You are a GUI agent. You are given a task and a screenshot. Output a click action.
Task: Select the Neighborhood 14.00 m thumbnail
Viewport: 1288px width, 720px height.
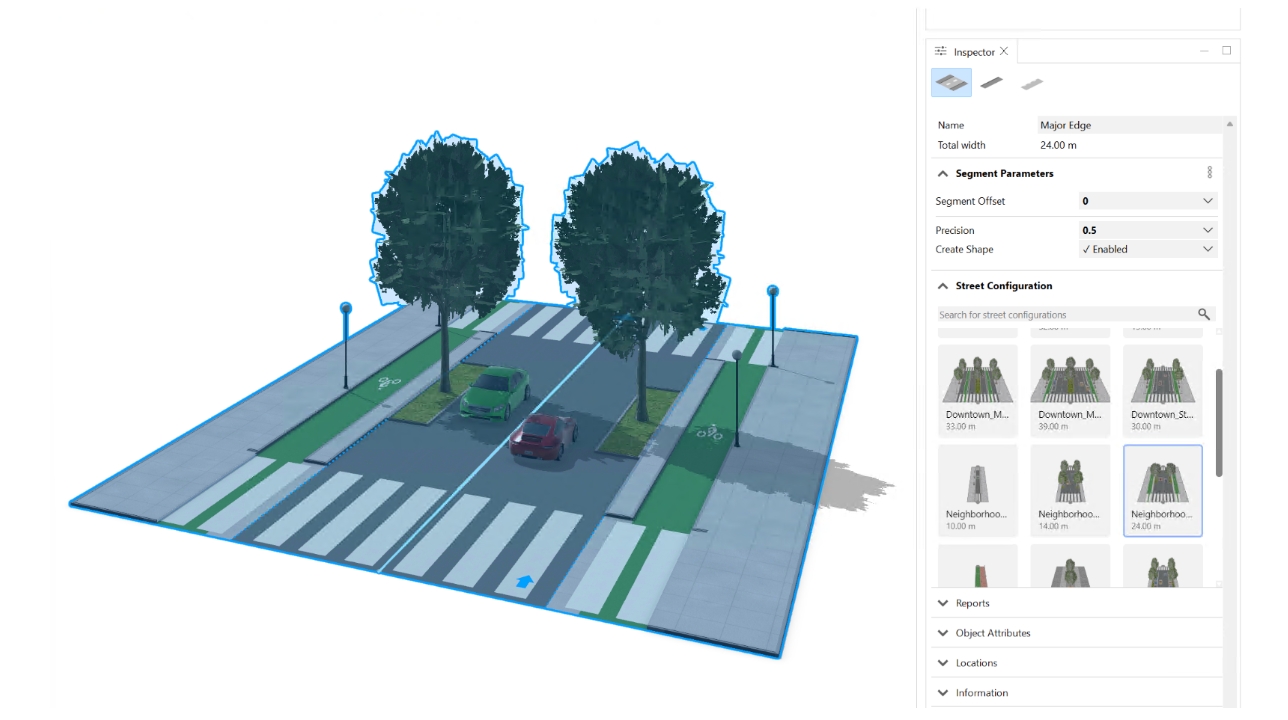click(x=1070, y=490)
